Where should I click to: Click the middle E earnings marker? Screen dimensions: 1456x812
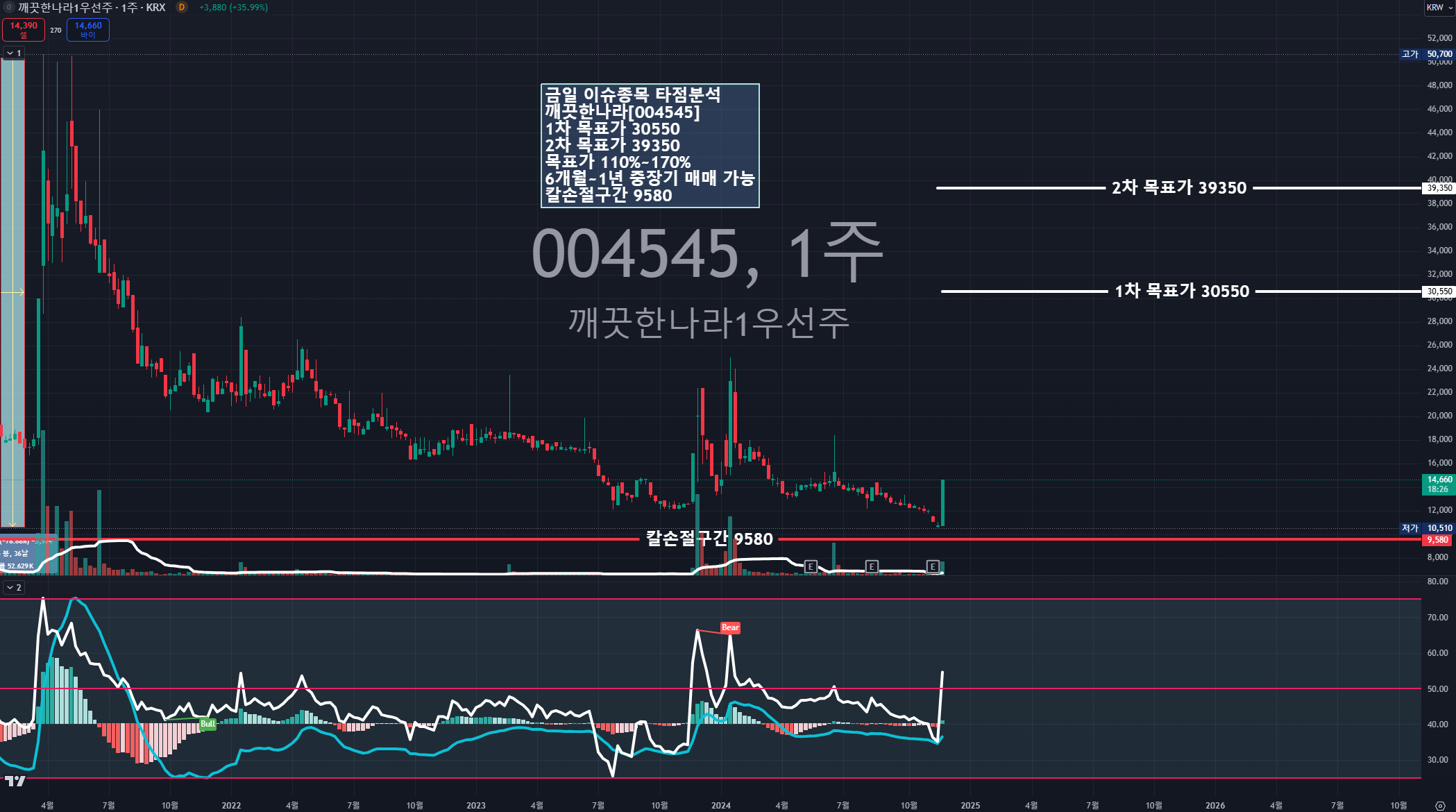pyautogui.click(x=872, y=567)
